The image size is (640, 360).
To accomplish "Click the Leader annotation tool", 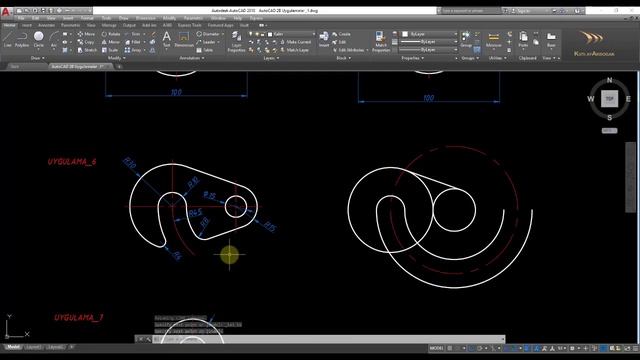I will click(206, 42).
